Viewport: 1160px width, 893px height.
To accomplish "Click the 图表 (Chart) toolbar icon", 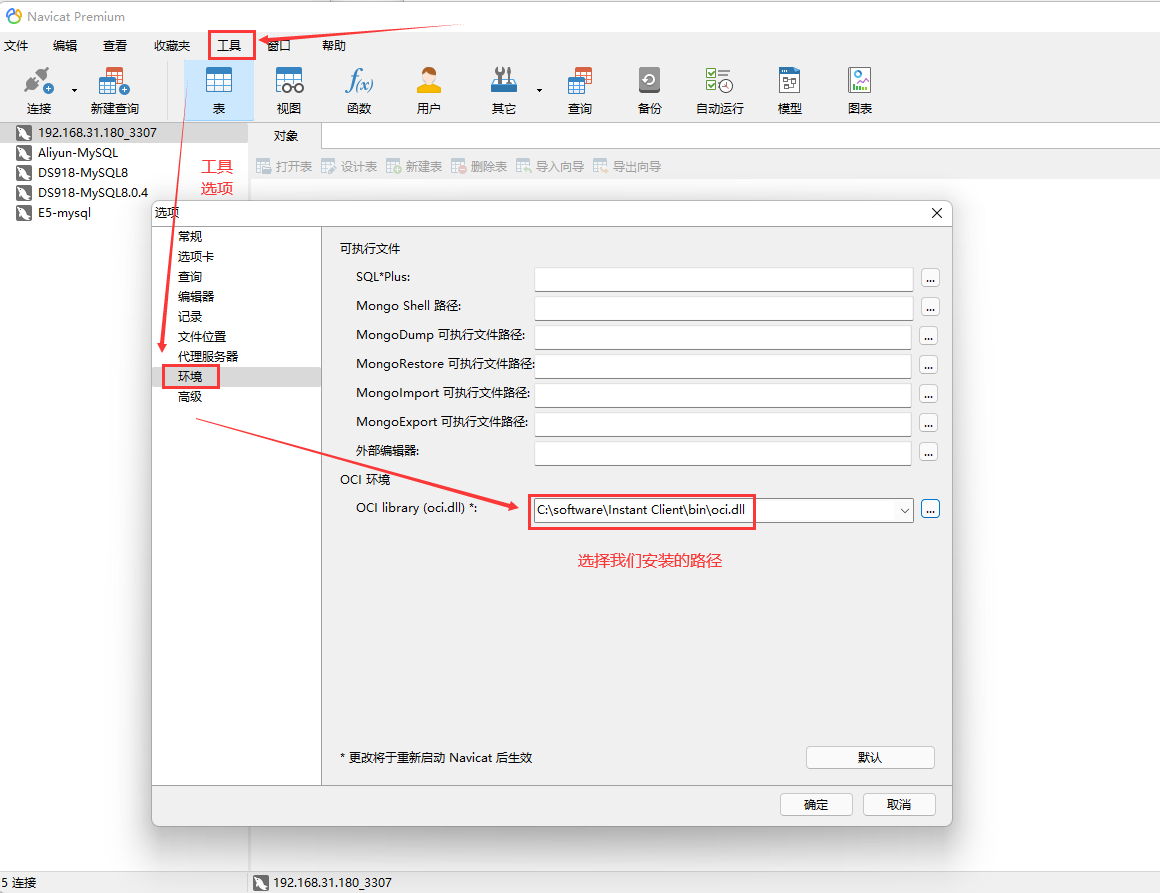I will (x=859, y=89).
